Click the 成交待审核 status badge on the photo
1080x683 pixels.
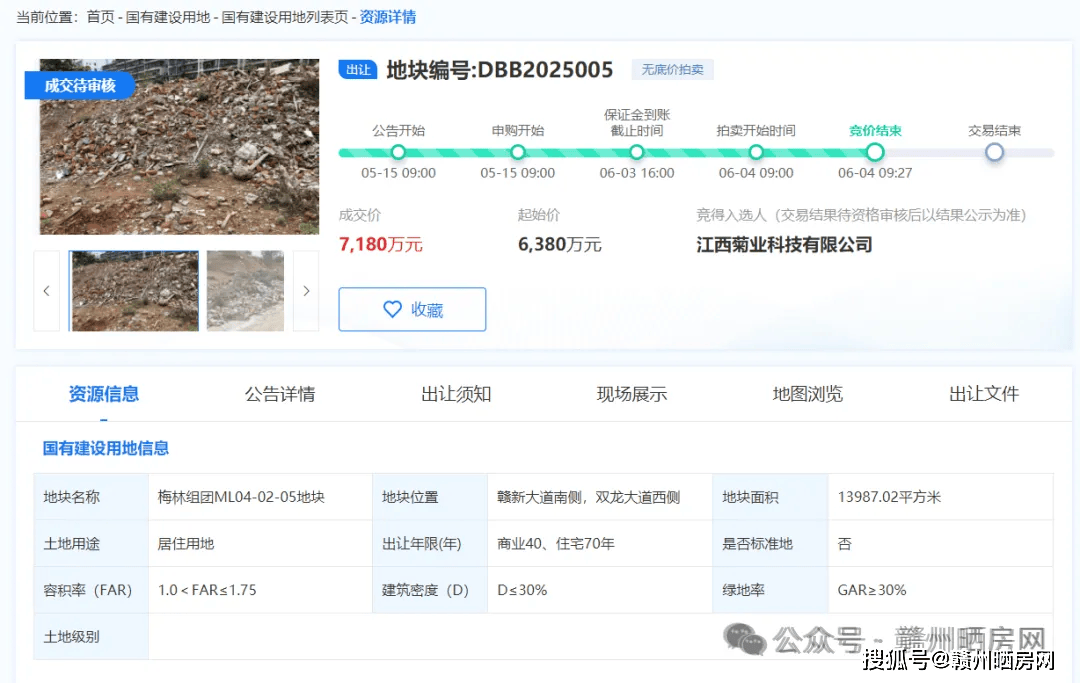pyautogui.click(x=80, y=85)
